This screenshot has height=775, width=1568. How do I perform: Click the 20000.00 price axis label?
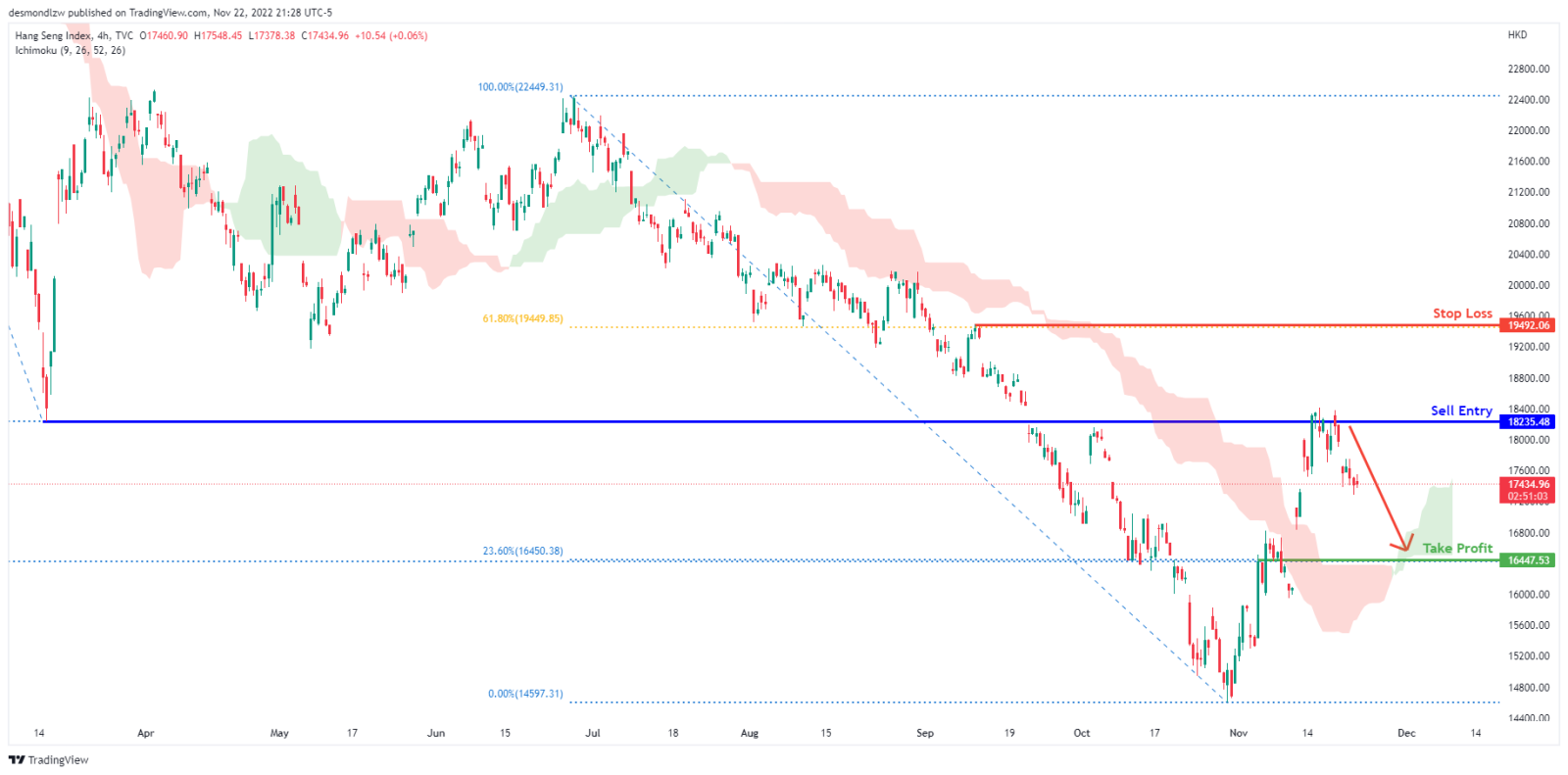click(1529, 285)
